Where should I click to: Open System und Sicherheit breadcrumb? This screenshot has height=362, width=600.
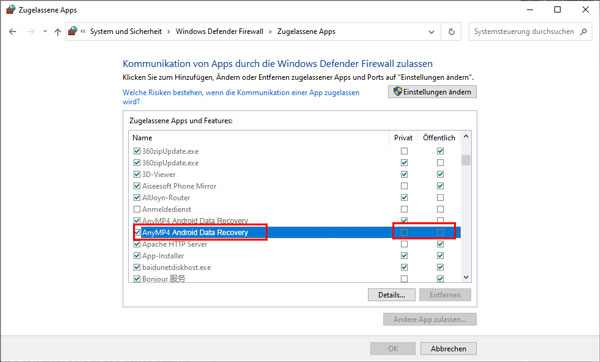click(x=126, y=31)
